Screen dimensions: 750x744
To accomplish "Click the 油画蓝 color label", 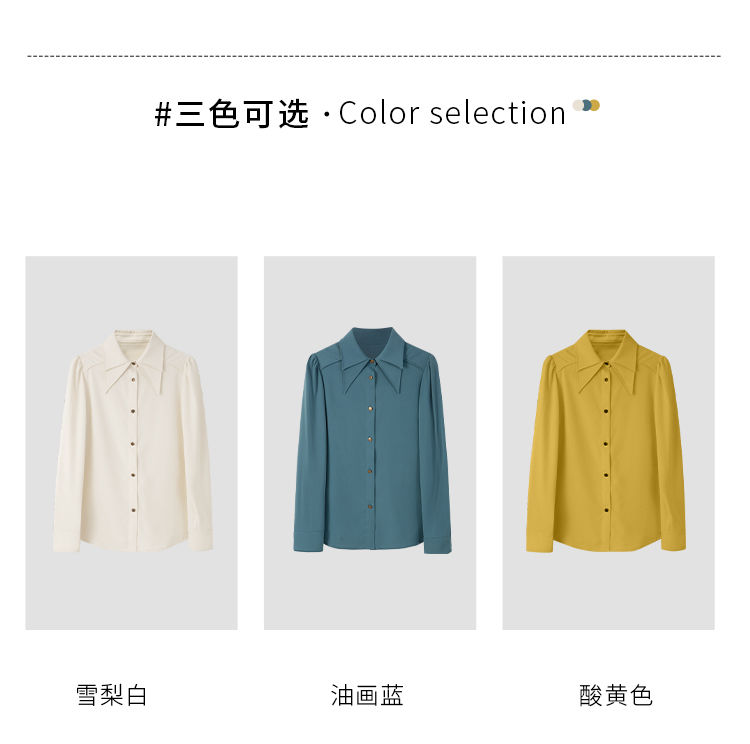I will tap(367, 695).
